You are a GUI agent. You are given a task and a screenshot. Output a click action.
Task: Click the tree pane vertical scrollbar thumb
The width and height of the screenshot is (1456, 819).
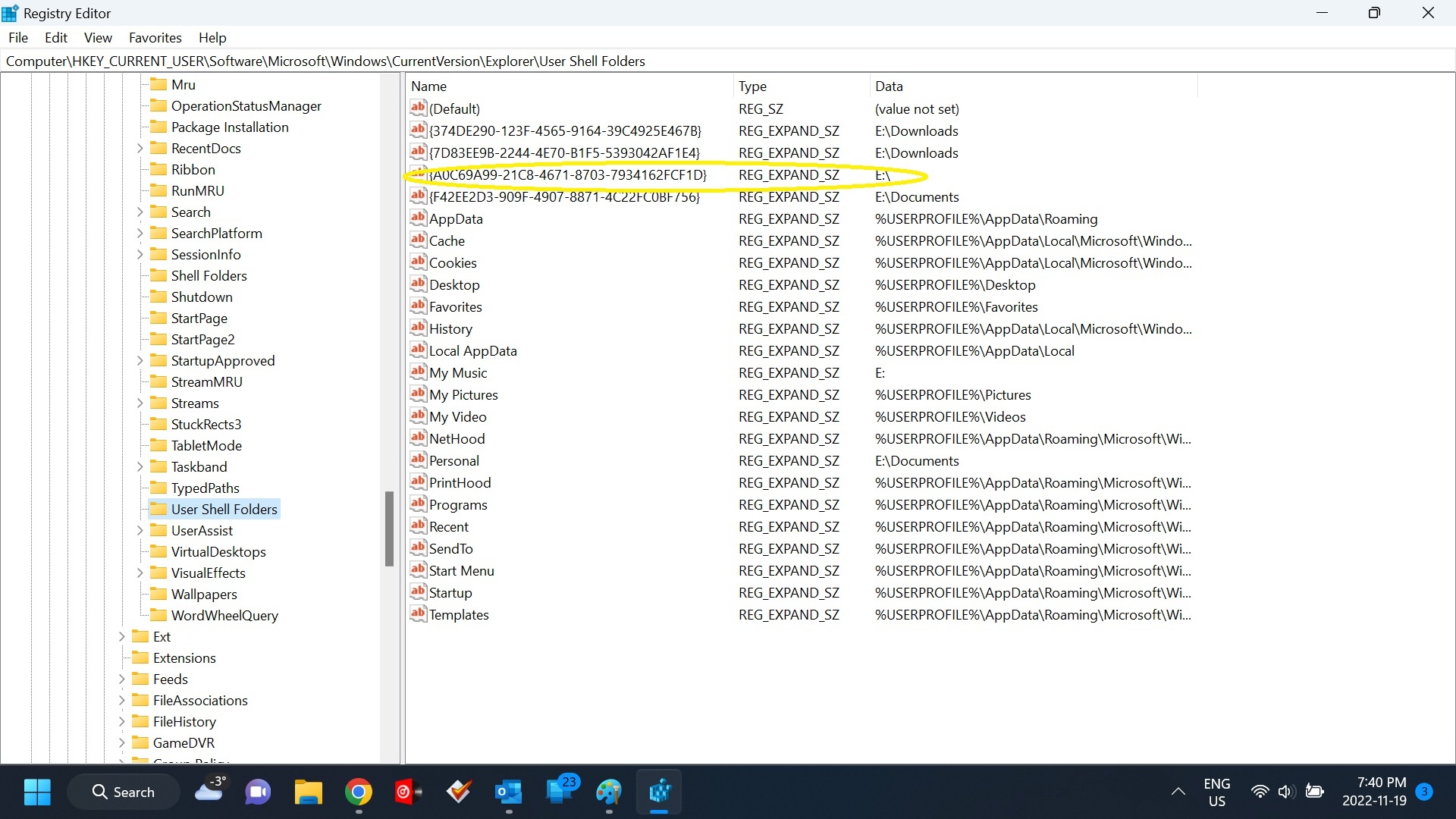[389, 529]
